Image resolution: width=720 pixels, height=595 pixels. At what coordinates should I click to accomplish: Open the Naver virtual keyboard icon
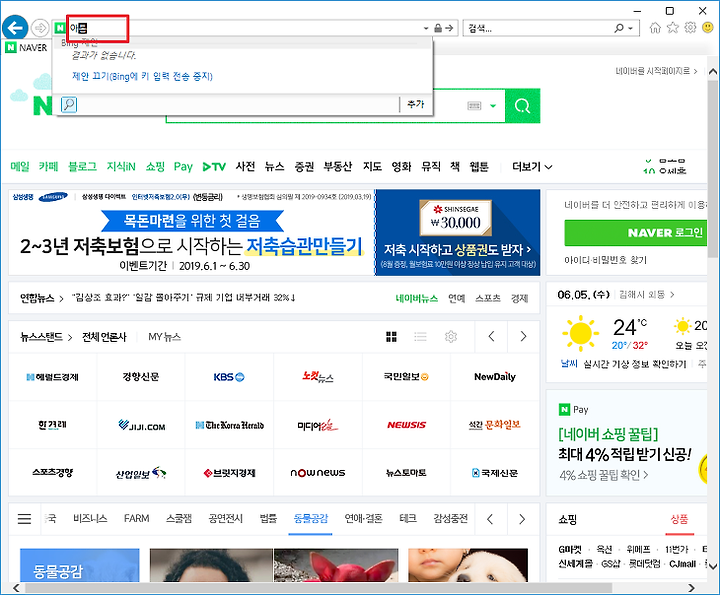[x=474, y=106]
